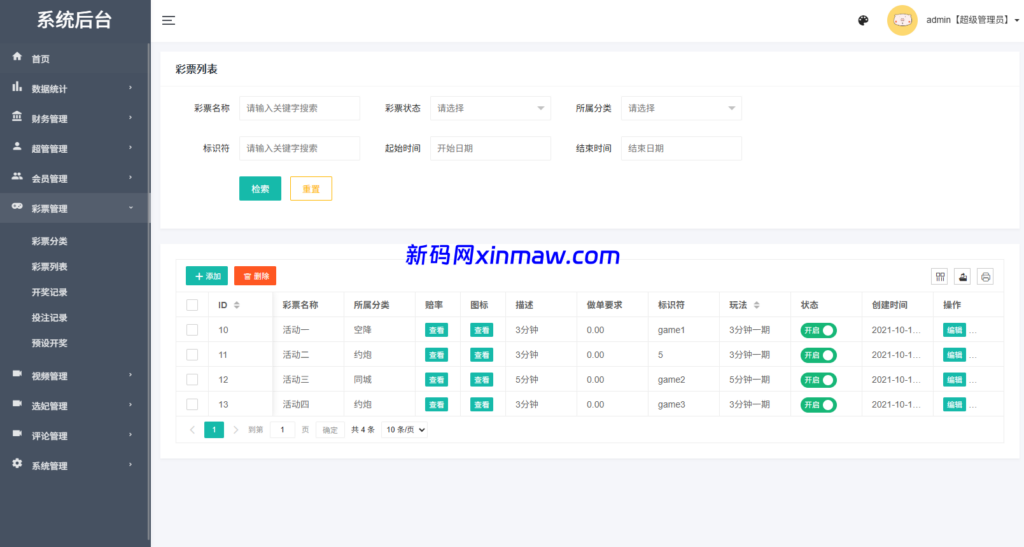Click the admin avatar image
This screenshot has height=547, width=1024.
(902, 20)
